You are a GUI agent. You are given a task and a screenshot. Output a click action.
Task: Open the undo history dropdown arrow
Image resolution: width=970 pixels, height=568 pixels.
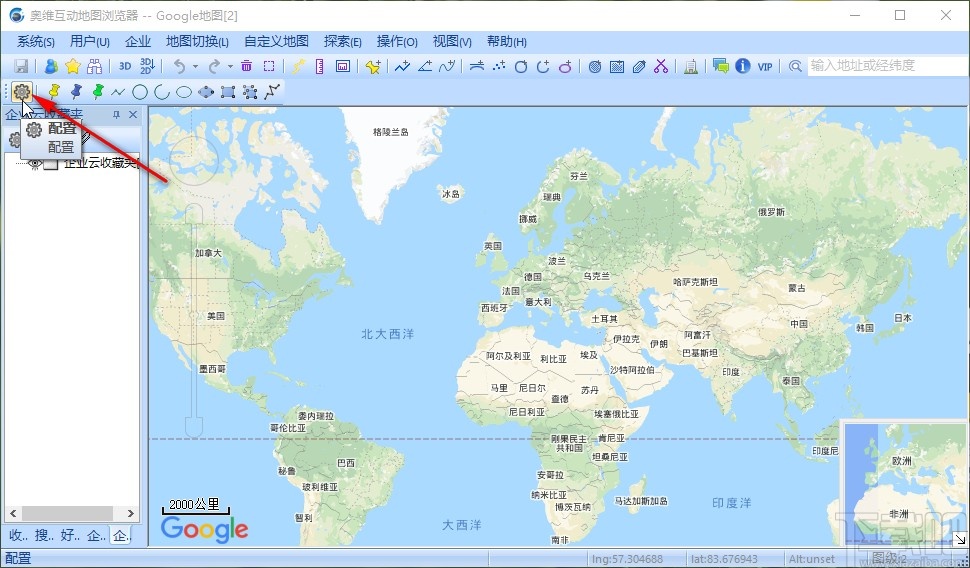pos(195,66)
